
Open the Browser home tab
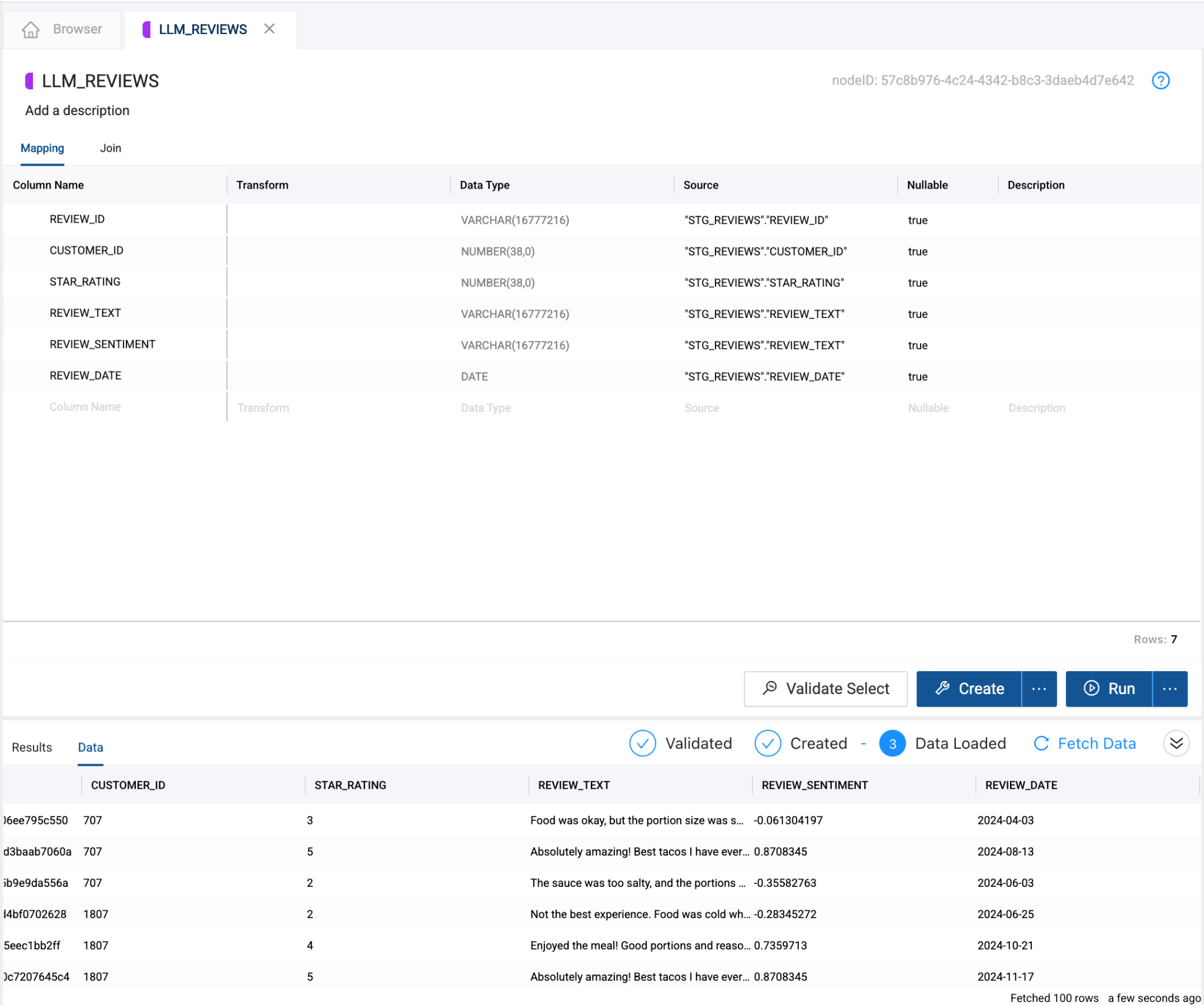(x=62, y=29)
